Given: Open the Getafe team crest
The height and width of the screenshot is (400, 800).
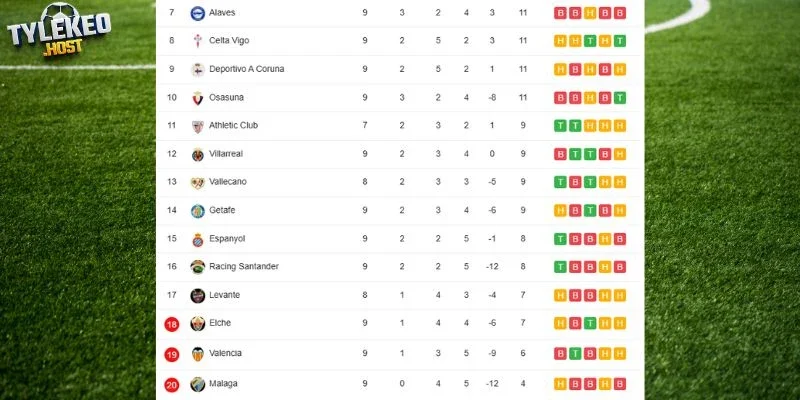Looking at the screenshot, I should click(x=197, y=211).
